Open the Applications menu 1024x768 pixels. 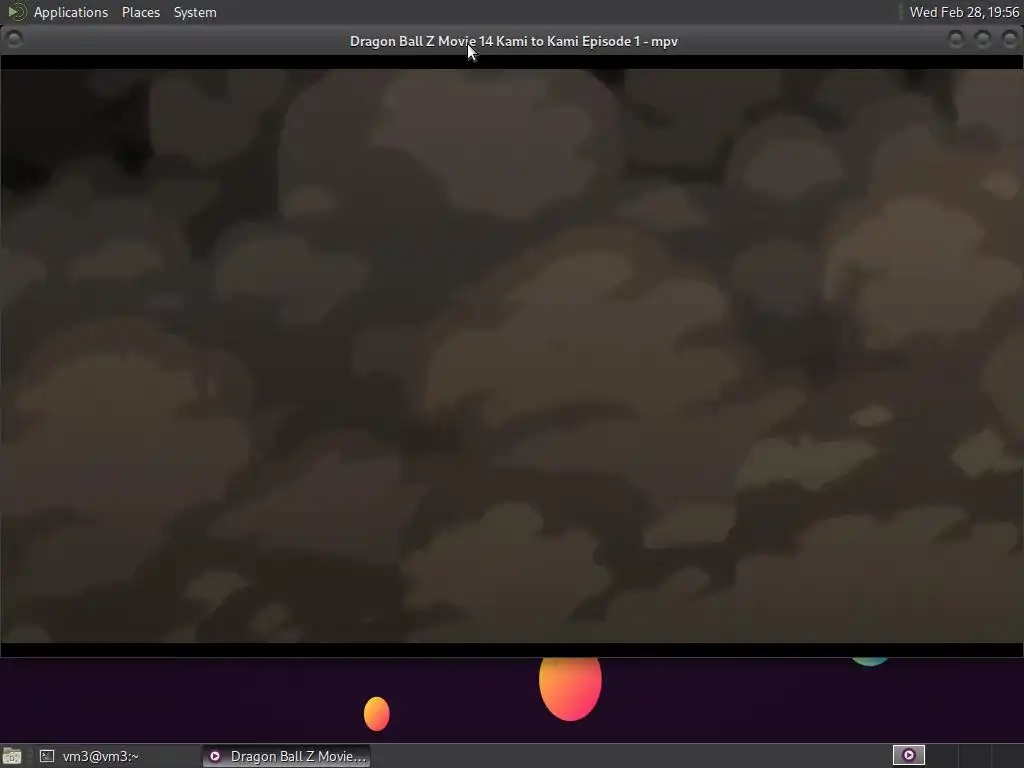(x=71, y=12)
